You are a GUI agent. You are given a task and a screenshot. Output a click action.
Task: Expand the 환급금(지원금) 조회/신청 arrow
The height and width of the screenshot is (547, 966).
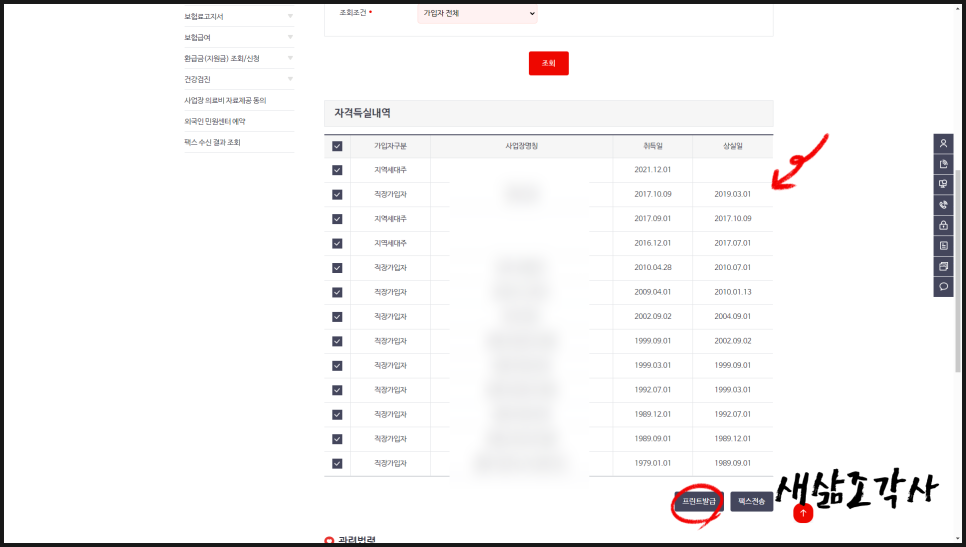[x=290, y=58]
